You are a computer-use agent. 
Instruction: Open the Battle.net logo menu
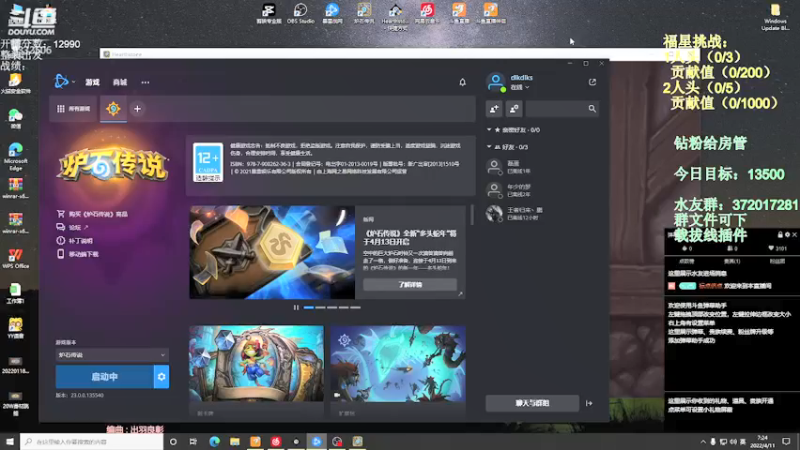[x=64, y=82]
